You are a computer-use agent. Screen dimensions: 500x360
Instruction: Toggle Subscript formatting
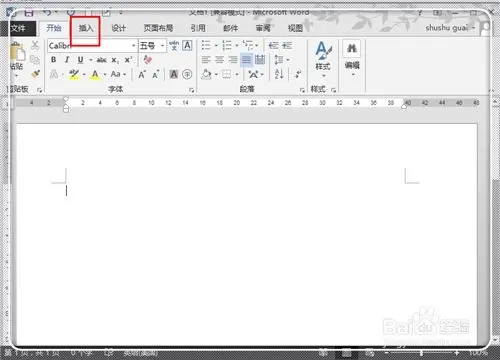(114, 60)
